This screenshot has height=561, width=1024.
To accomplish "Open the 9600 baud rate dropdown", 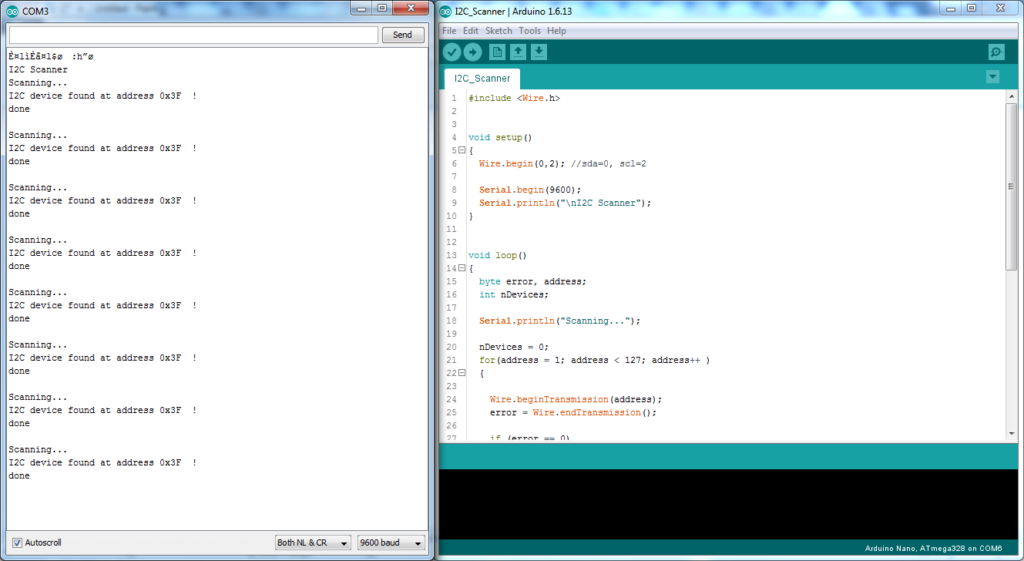I will coord(391,543).
